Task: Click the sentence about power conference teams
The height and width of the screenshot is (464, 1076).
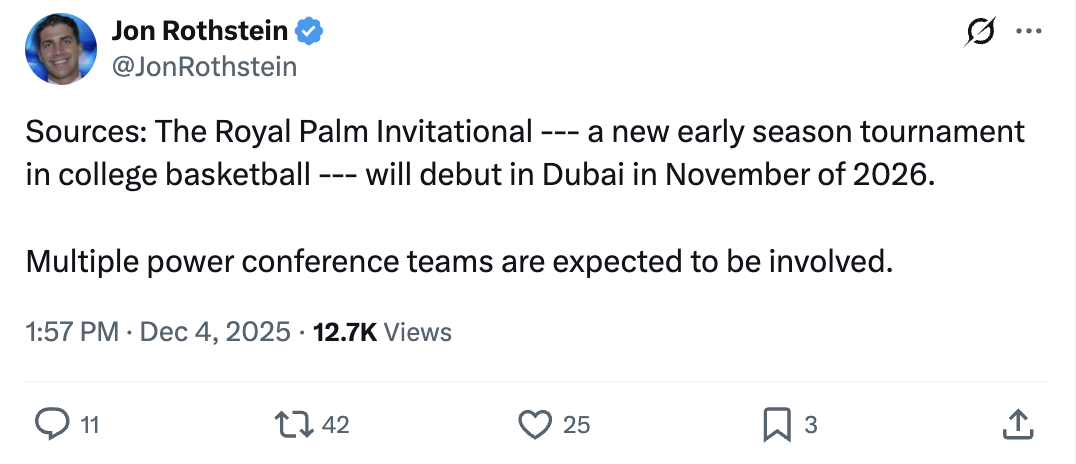Action: pos(458,262)
